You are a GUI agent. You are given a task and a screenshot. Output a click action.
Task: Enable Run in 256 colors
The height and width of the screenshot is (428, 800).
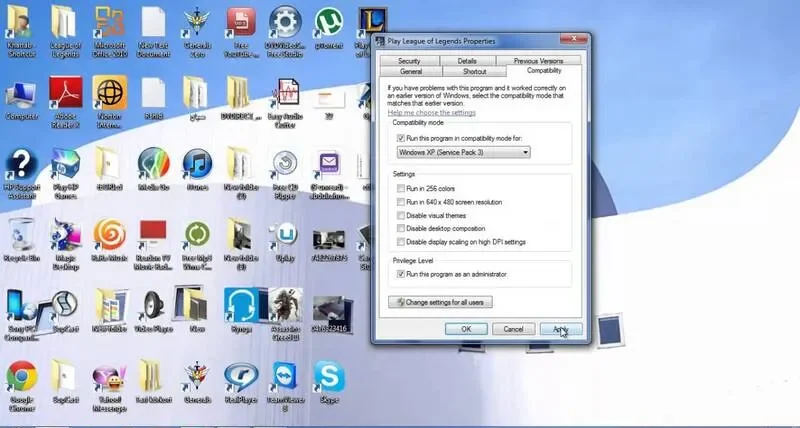click(401, 188)
